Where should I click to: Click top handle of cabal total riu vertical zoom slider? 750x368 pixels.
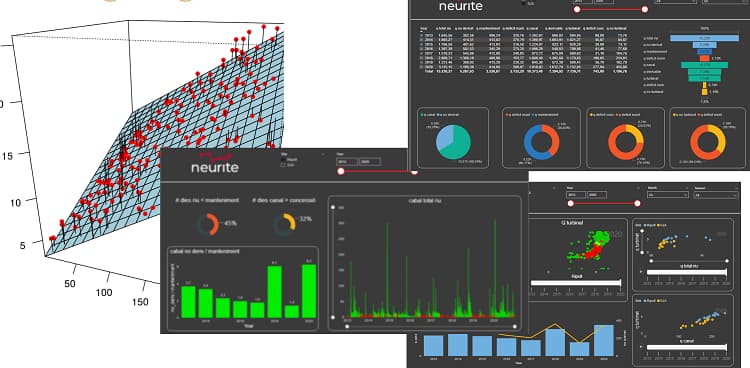[333, 207]
